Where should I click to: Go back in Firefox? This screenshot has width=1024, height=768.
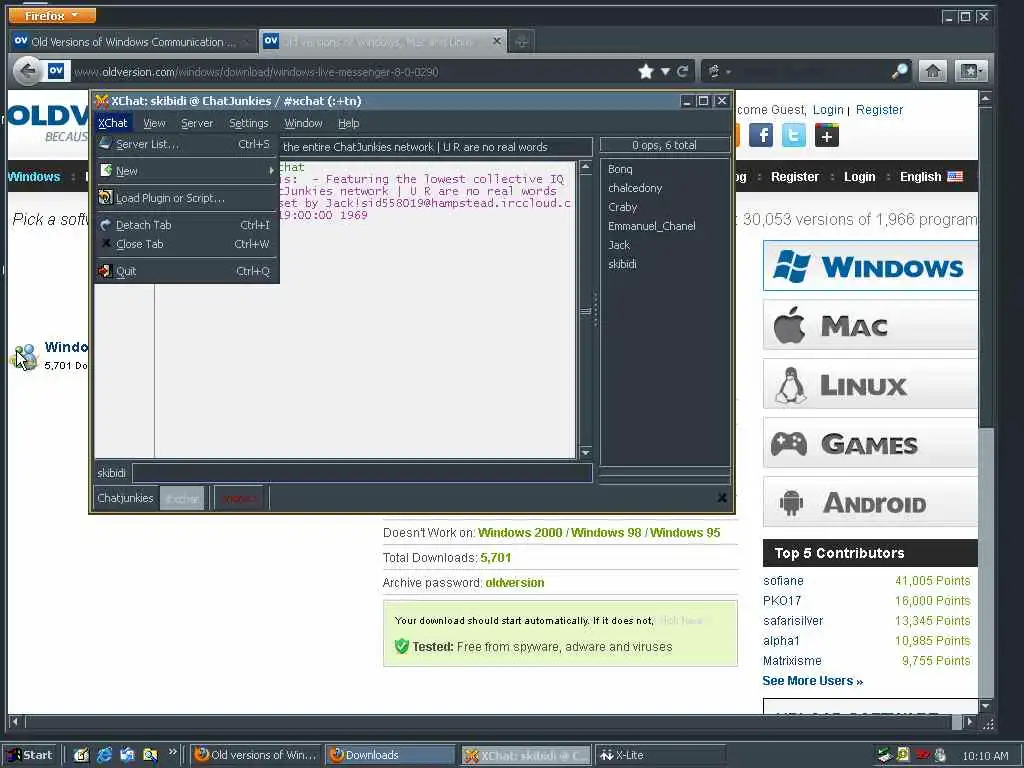click(27, 71)
